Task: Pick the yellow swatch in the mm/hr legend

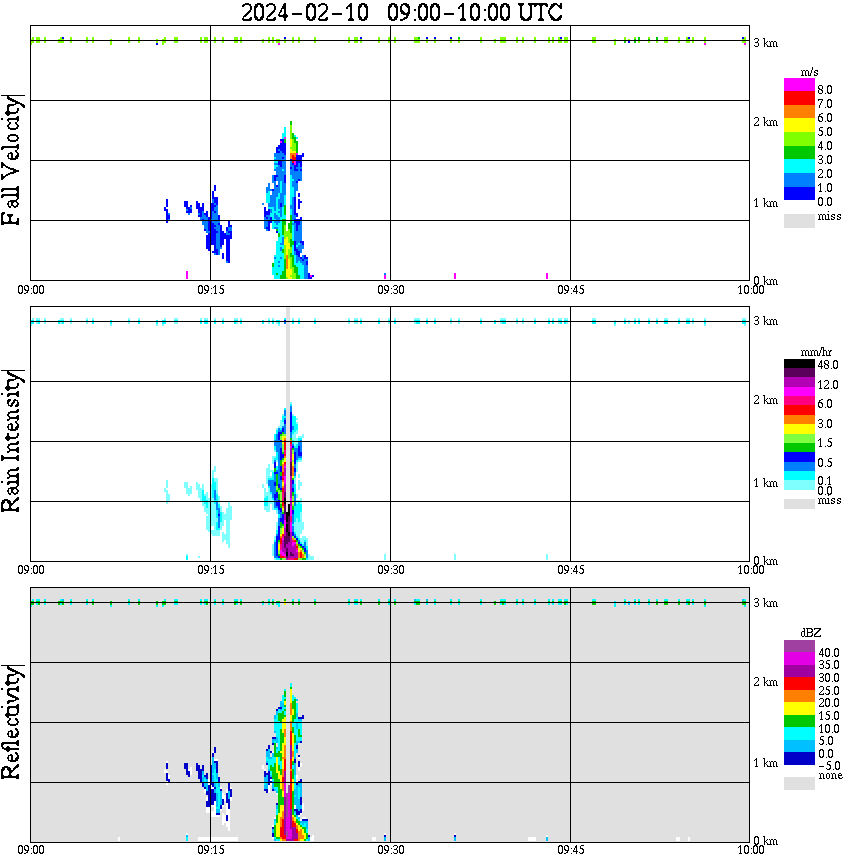Action: 799,428
